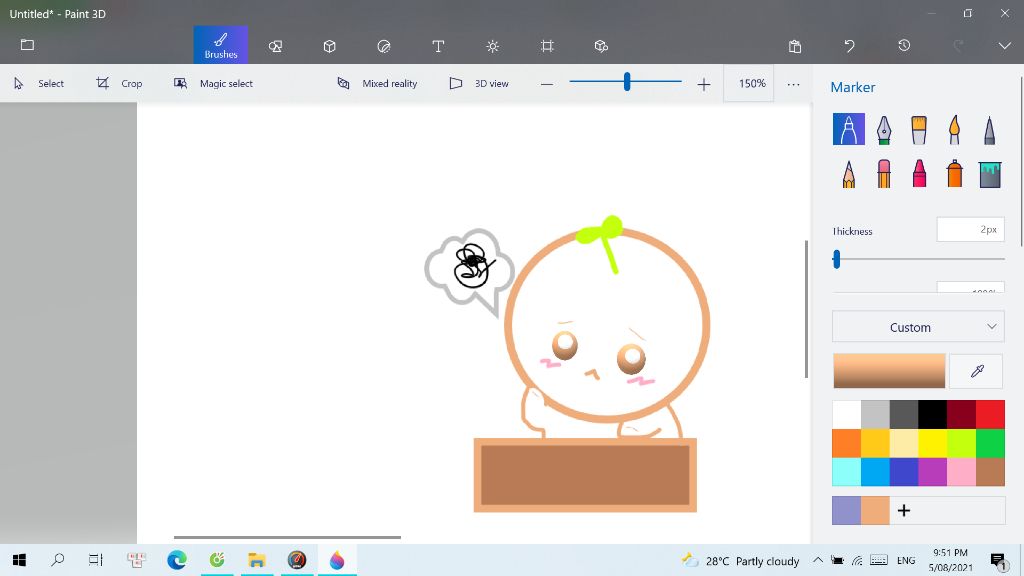Select the Watercolor brush
The height and width of the screenshot is (576, 1024).
954,130
